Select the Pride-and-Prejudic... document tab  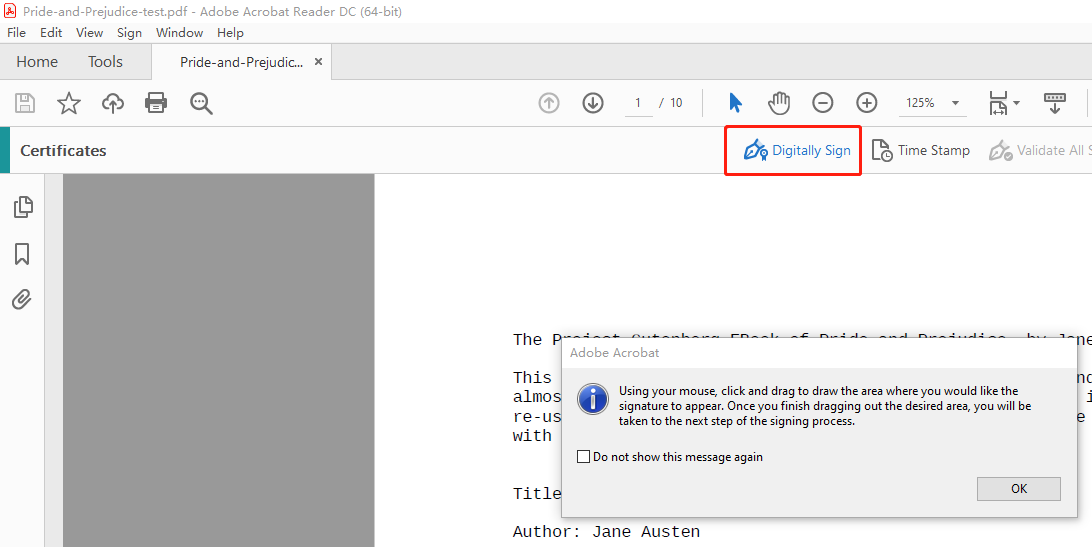pyautogui.click(x=241, y=62)
